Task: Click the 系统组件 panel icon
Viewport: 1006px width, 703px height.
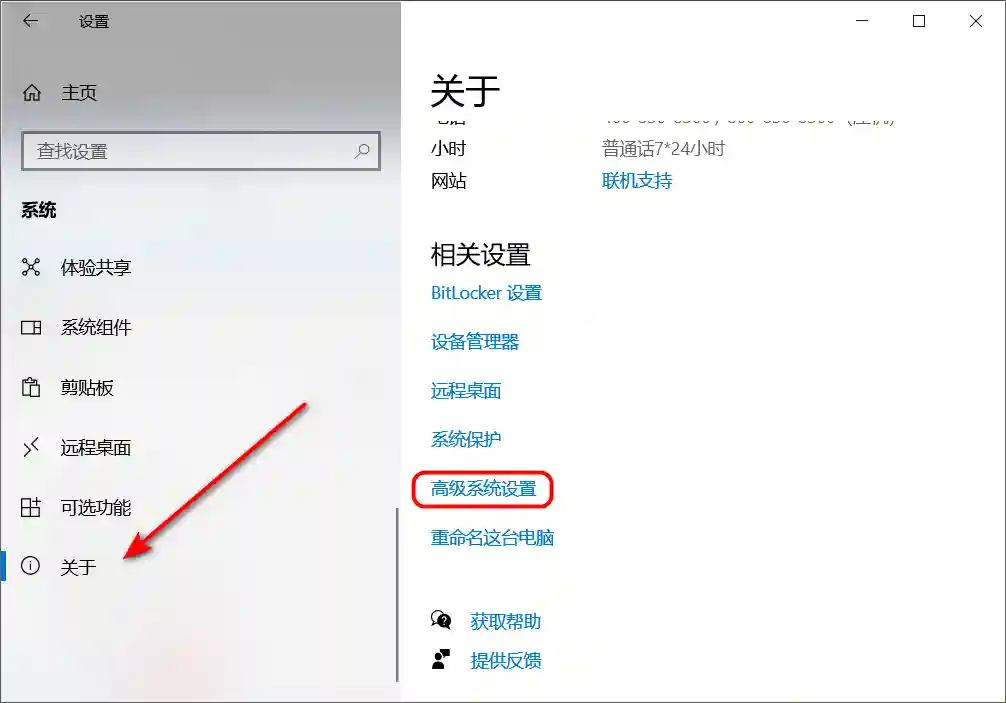Action: pos(31,328)
